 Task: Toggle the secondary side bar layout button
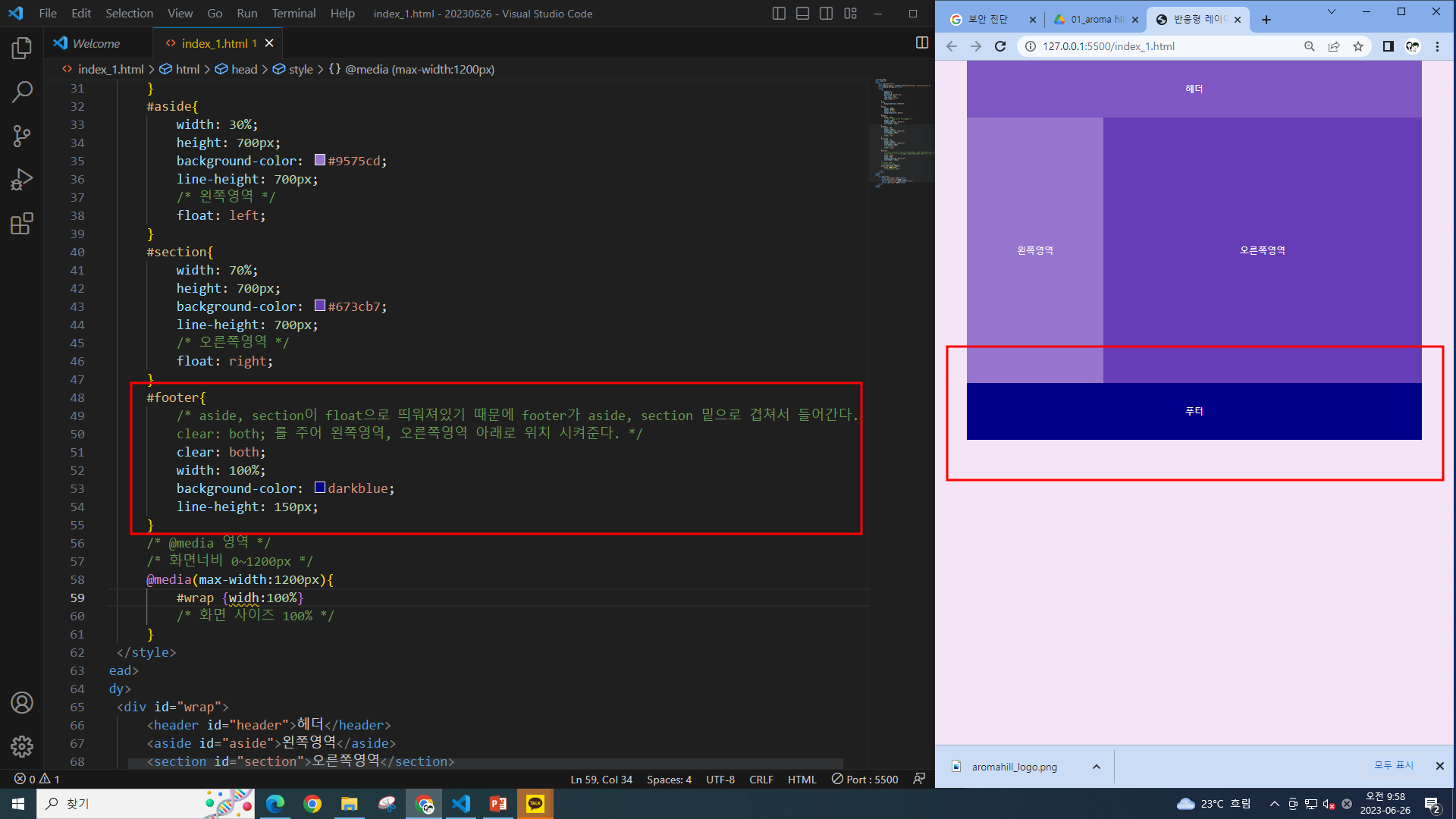tap(827, 14)
